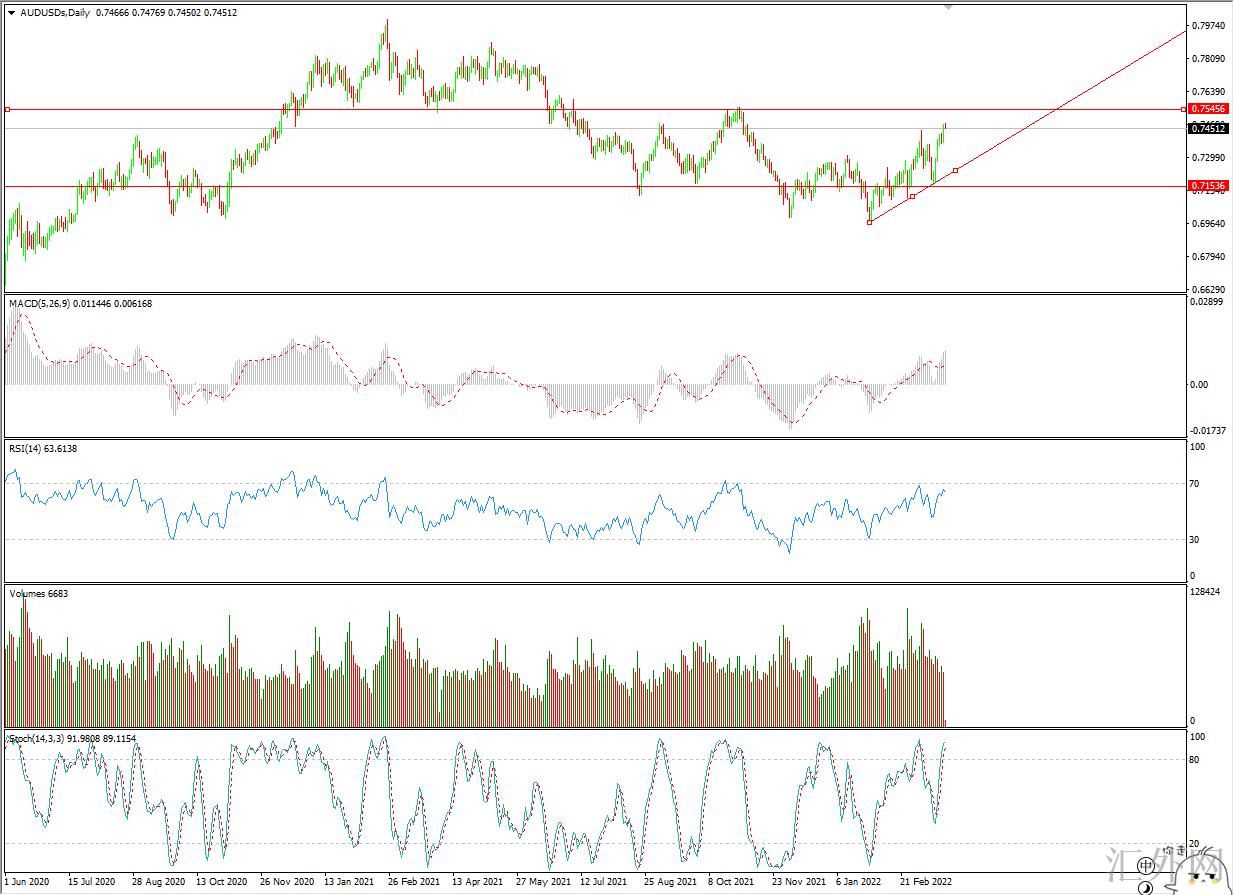
Task: Grab the left handle of upper horizontal line
Action: [x=7, y=109]
